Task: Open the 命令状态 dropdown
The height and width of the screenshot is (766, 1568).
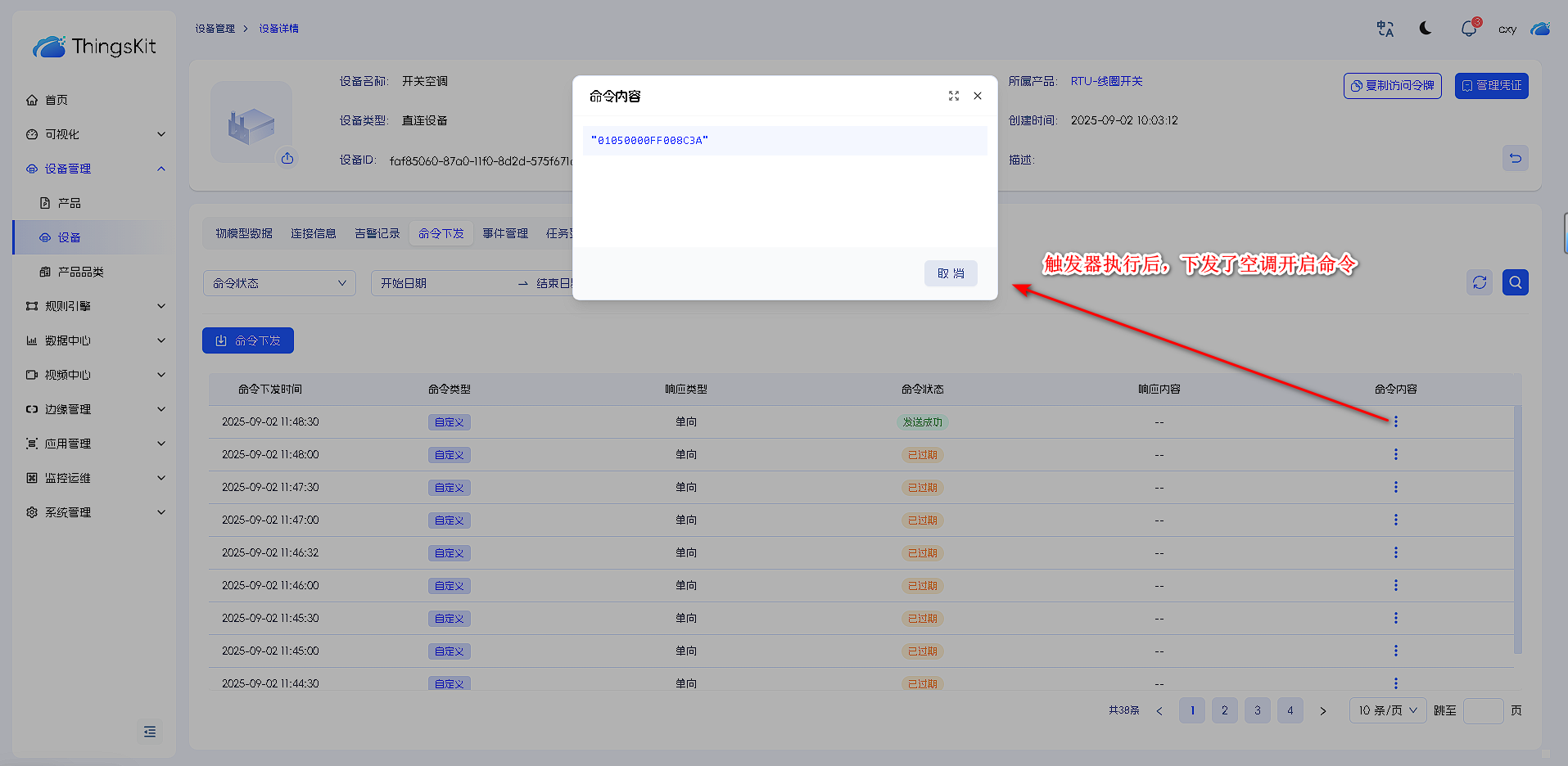Action: click(x=279, y=283)
